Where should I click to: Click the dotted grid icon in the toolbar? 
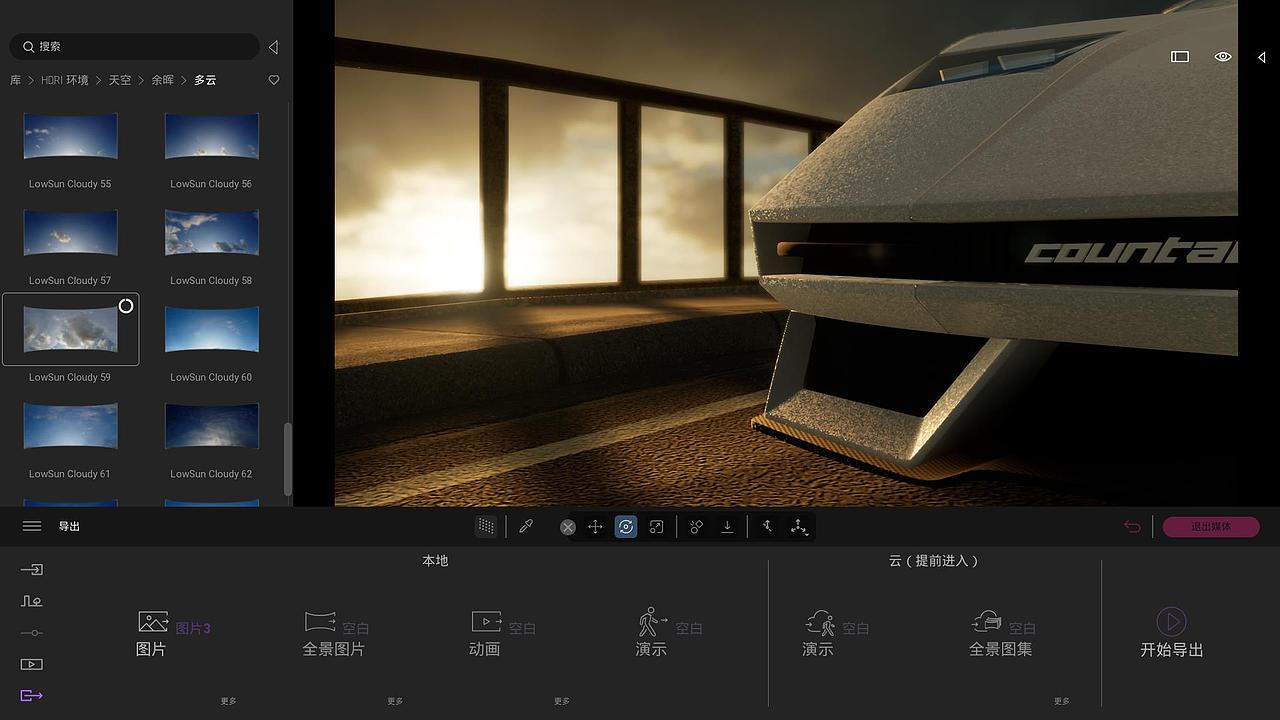[486, 527]
